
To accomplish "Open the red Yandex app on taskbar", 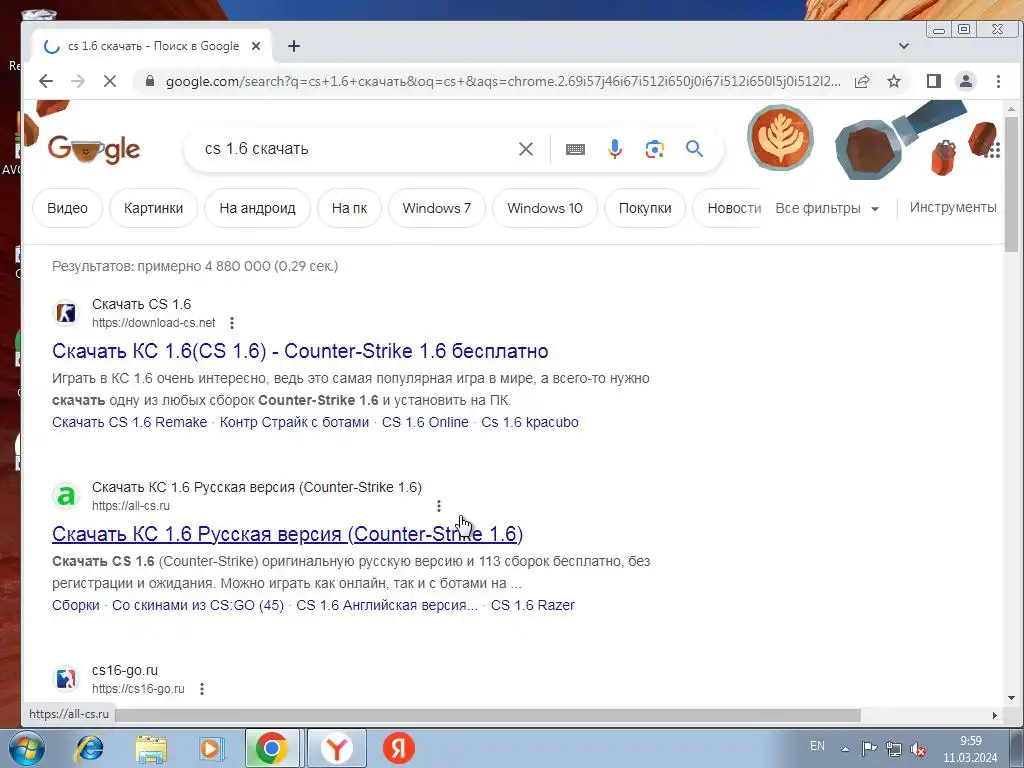I will pyautogui.click(x=398, y=748).
